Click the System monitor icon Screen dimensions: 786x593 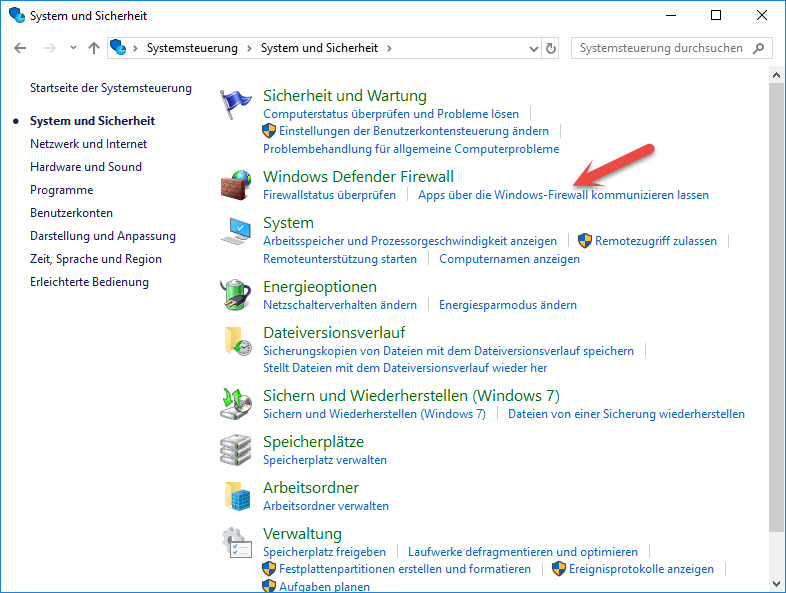pos(237,231)
